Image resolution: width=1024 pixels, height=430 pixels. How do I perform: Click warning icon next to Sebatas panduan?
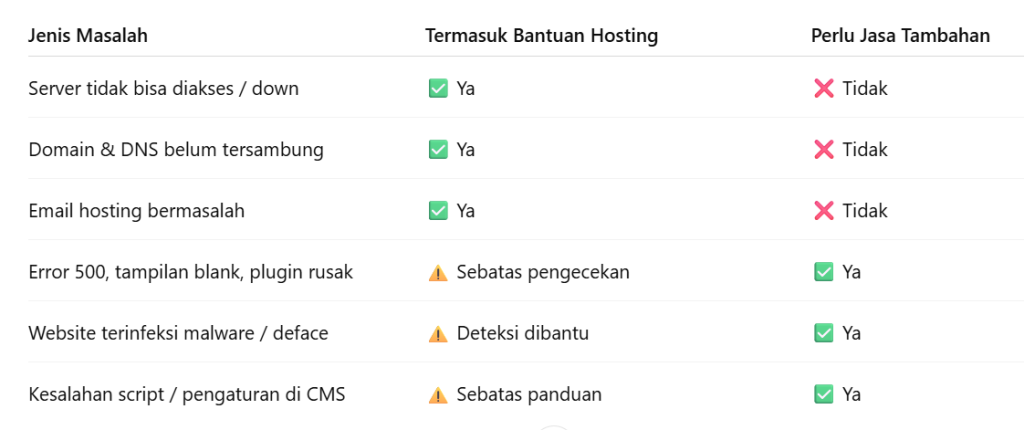pos(438,395)
